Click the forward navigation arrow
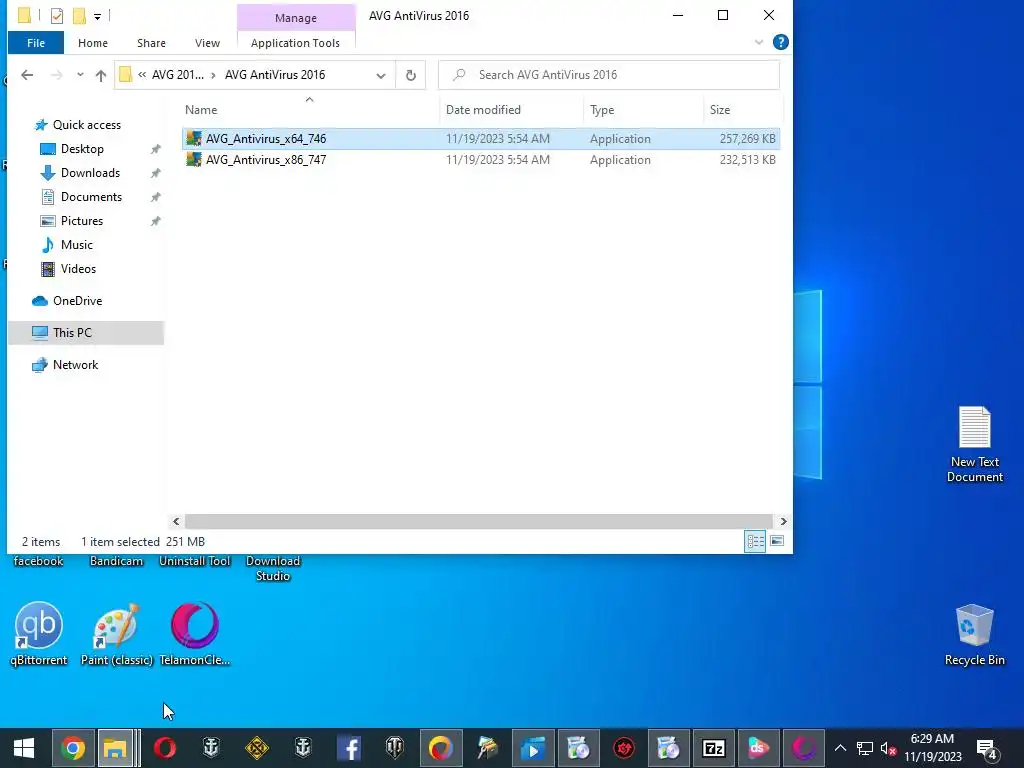 tap(57, 75)
